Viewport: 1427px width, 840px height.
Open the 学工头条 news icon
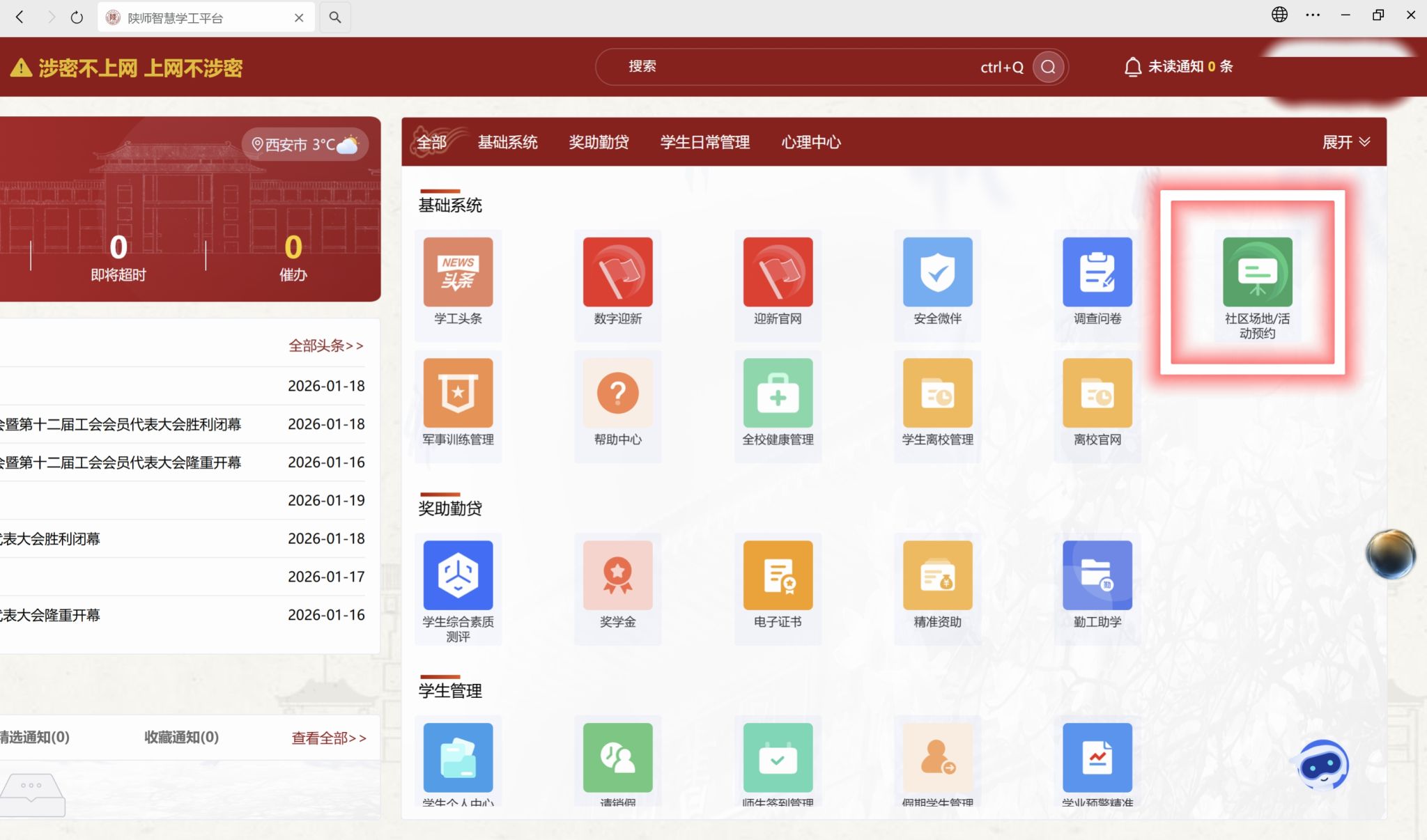[458, 272]
